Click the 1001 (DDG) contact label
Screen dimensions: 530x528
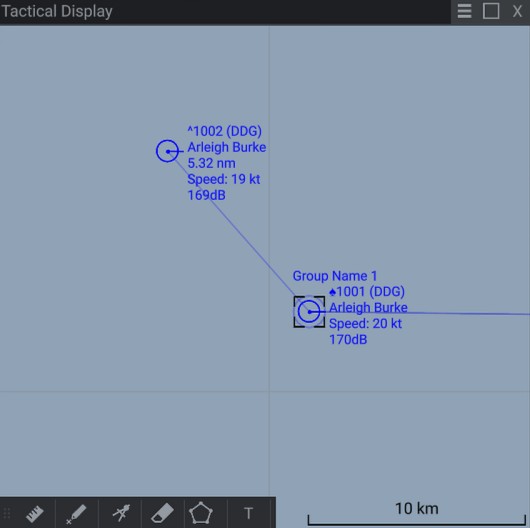[x=367, y=291]
